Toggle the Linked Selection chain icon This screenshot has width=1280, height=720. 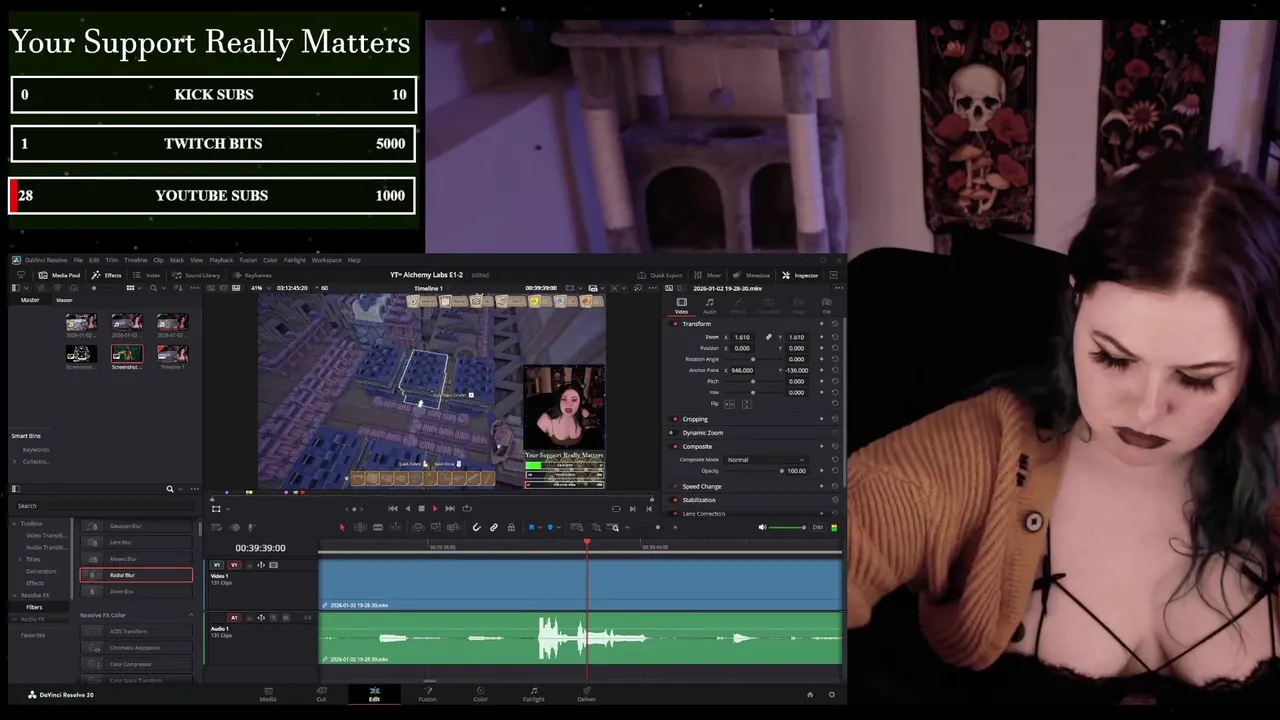point(494,527)
